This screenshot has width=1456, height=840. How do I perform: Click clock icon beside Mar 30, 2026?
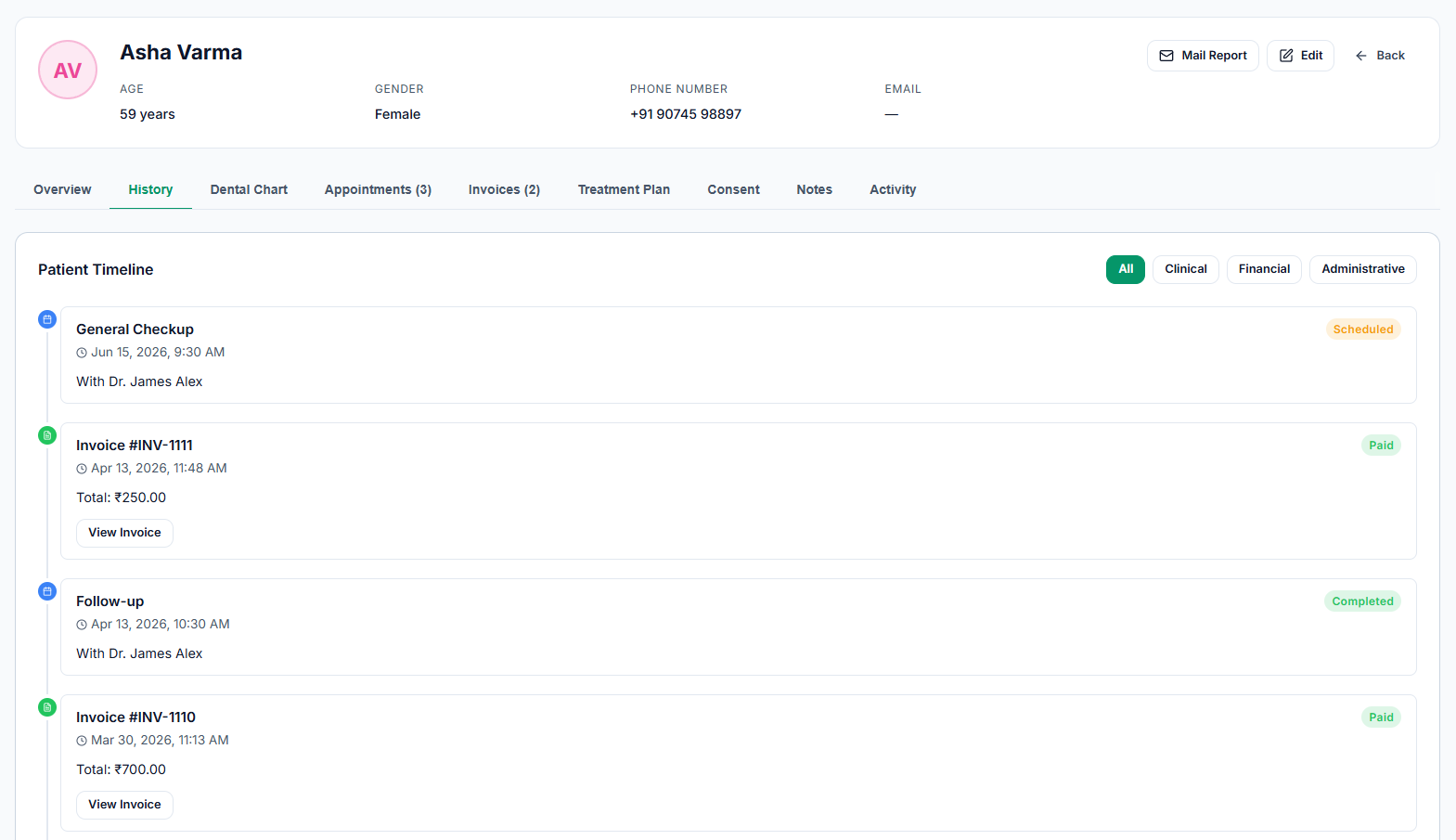(x=82, y=741)
